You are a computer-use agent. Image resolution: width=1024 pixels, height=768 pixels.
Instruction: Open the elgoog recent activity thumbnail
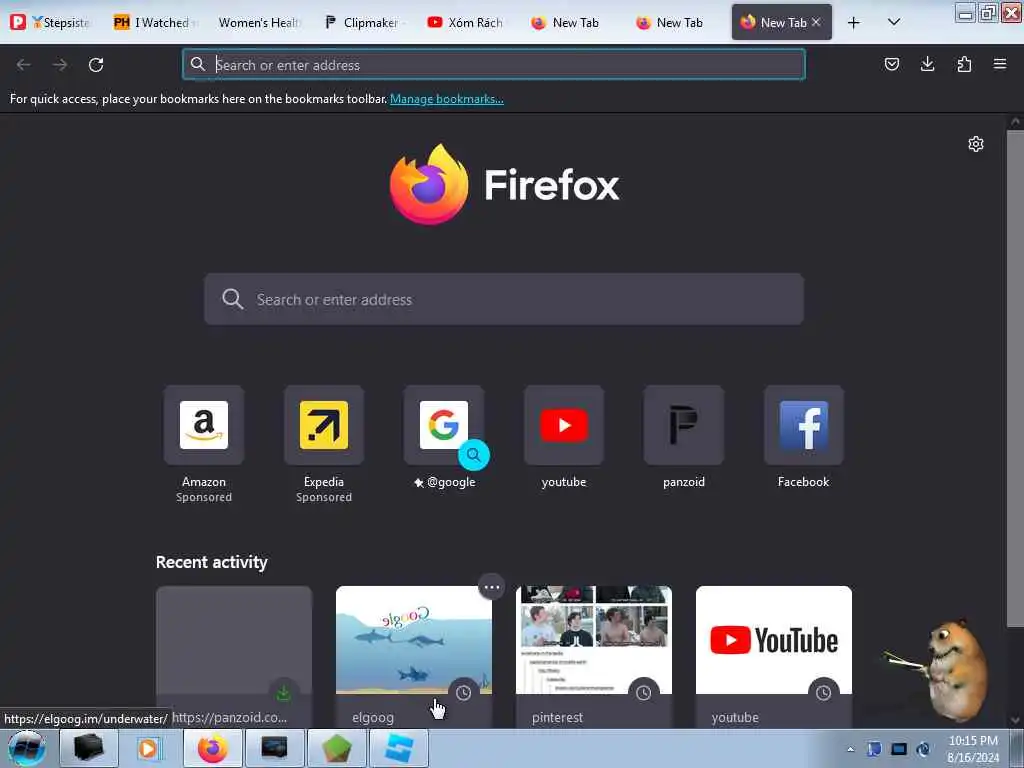coord(414,640)
